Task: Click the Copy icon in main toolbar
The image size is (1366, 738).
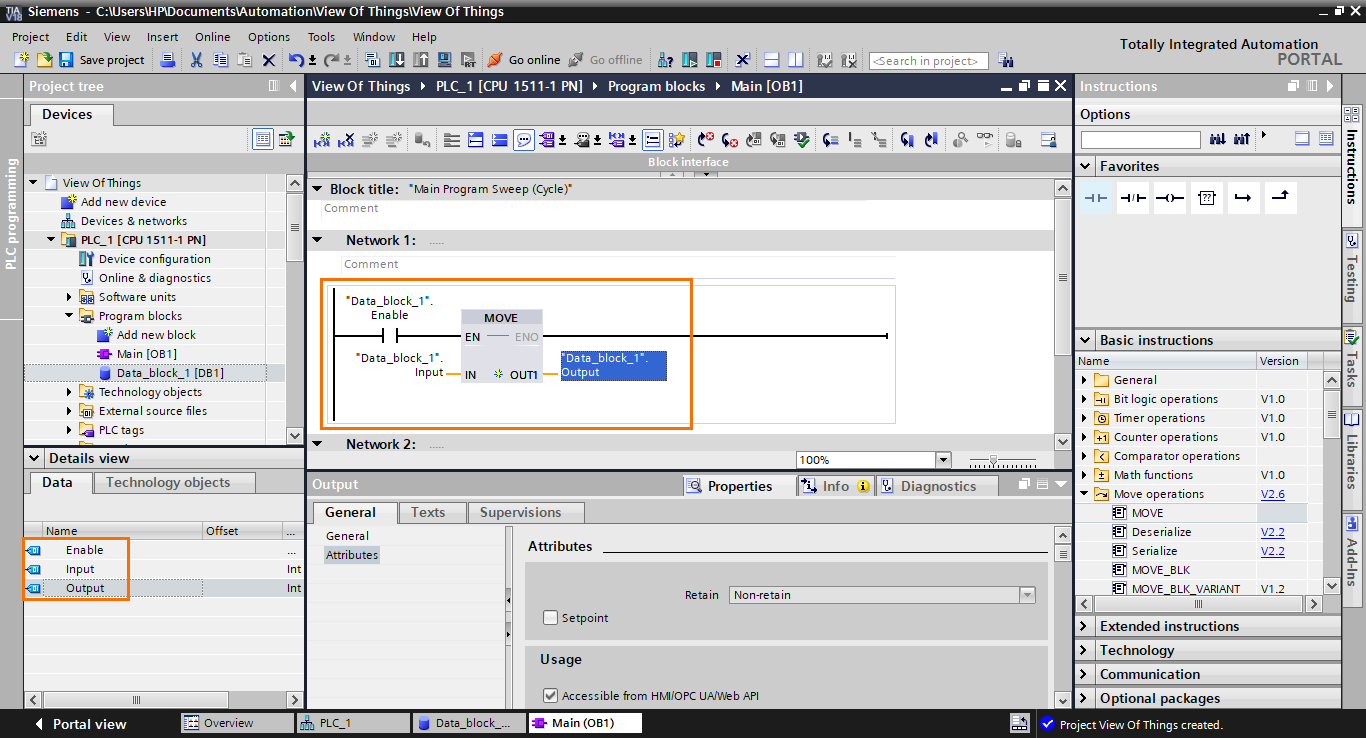Action: (x=220, y=60)
